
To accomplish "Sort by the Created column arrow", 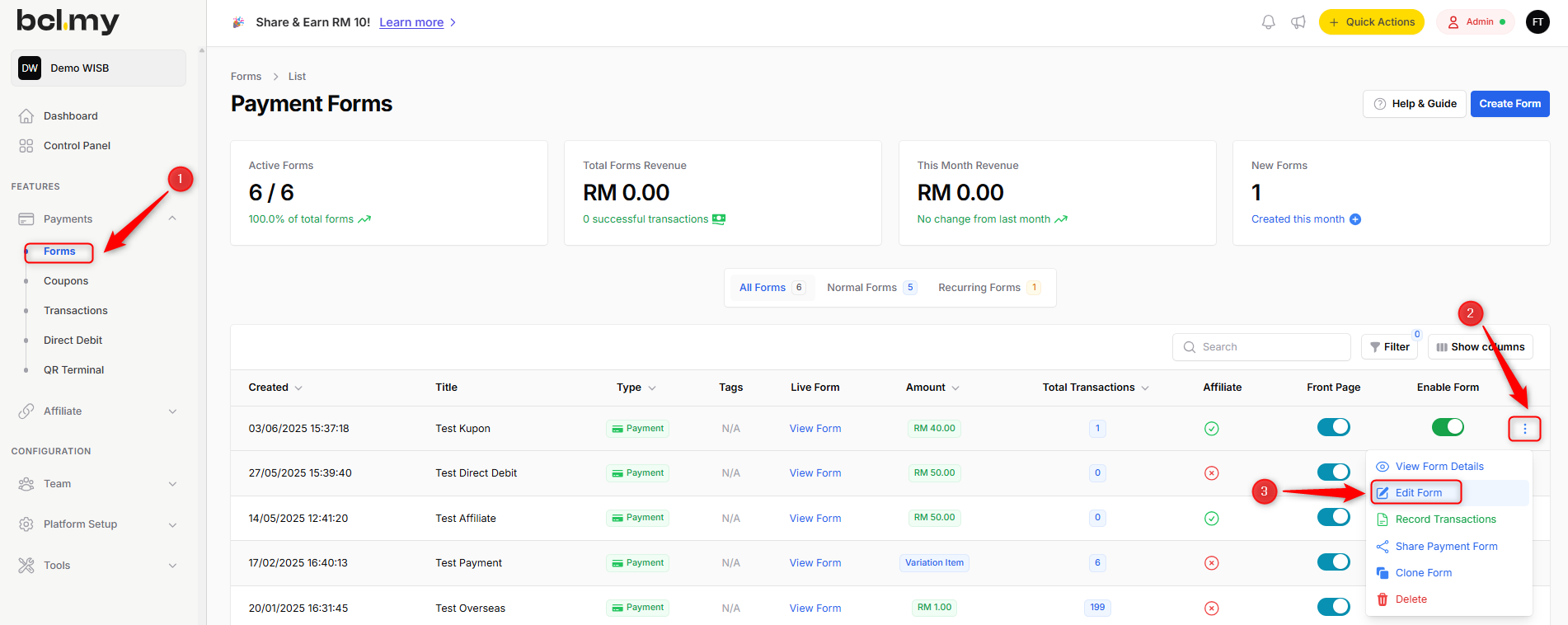I will [x=298, y=388].
